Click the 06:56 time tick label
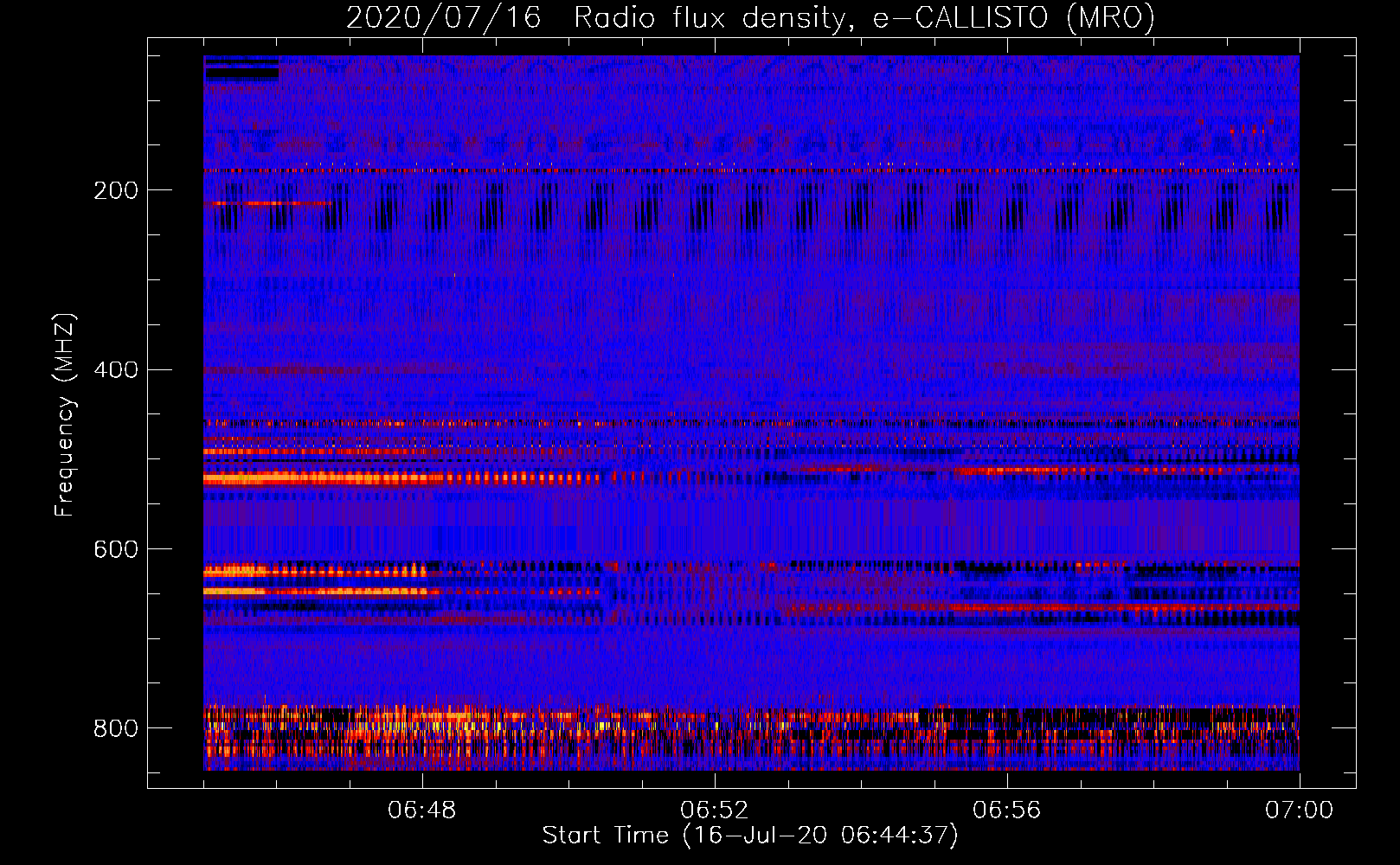 tap(1007, 811)
